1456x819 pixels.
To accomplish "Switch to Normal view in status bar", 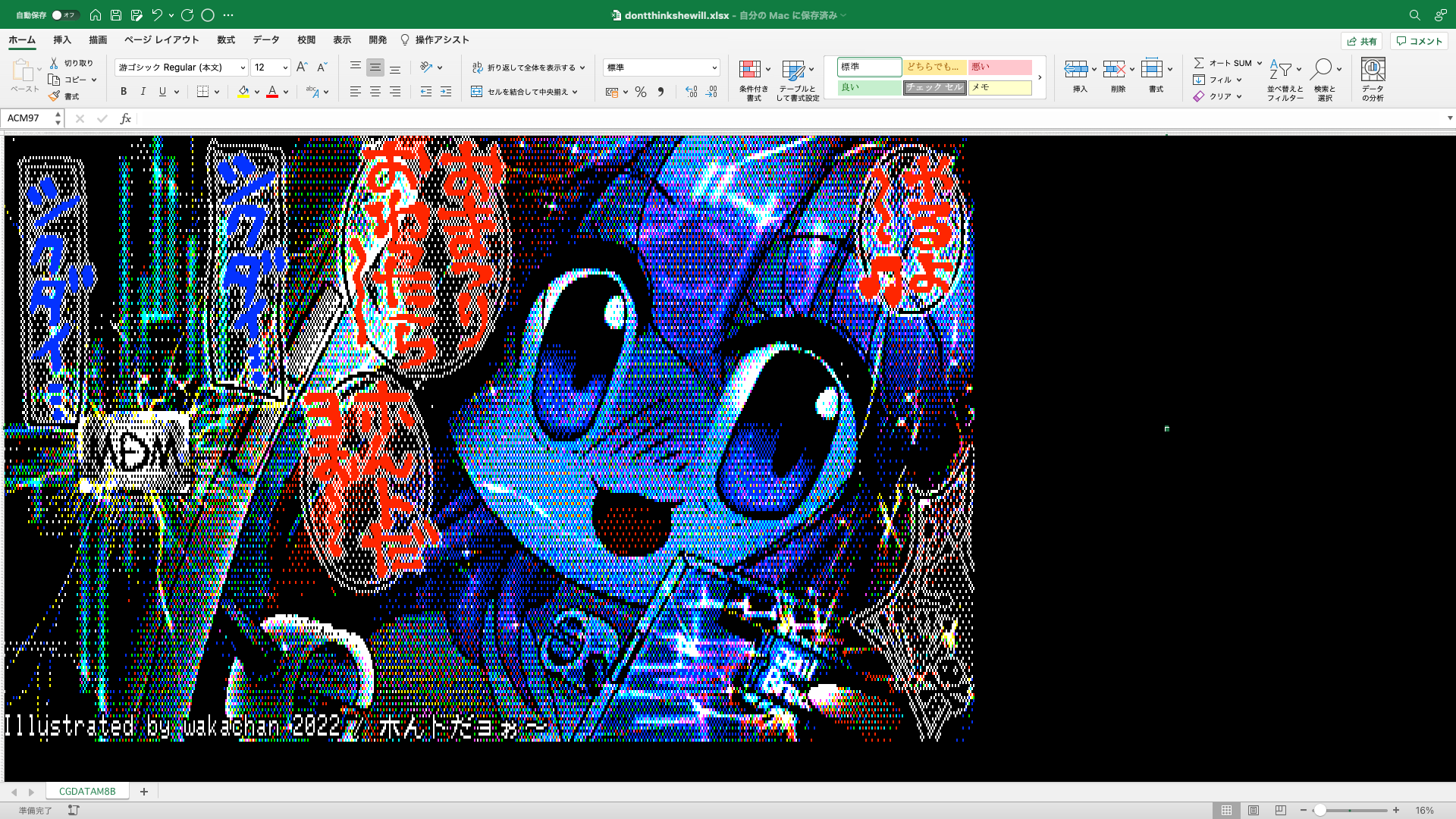I will point(1226,810).
